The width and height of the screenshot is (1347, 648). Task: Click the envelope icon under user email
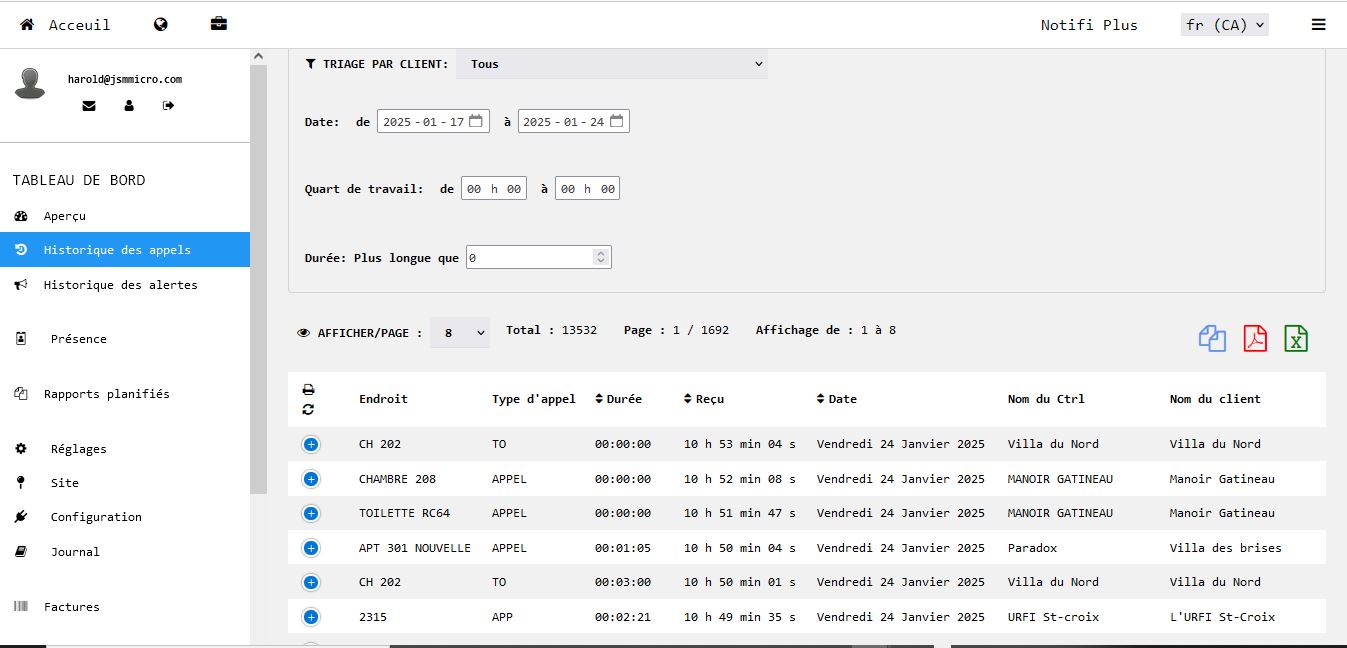[x=89, y=105]
